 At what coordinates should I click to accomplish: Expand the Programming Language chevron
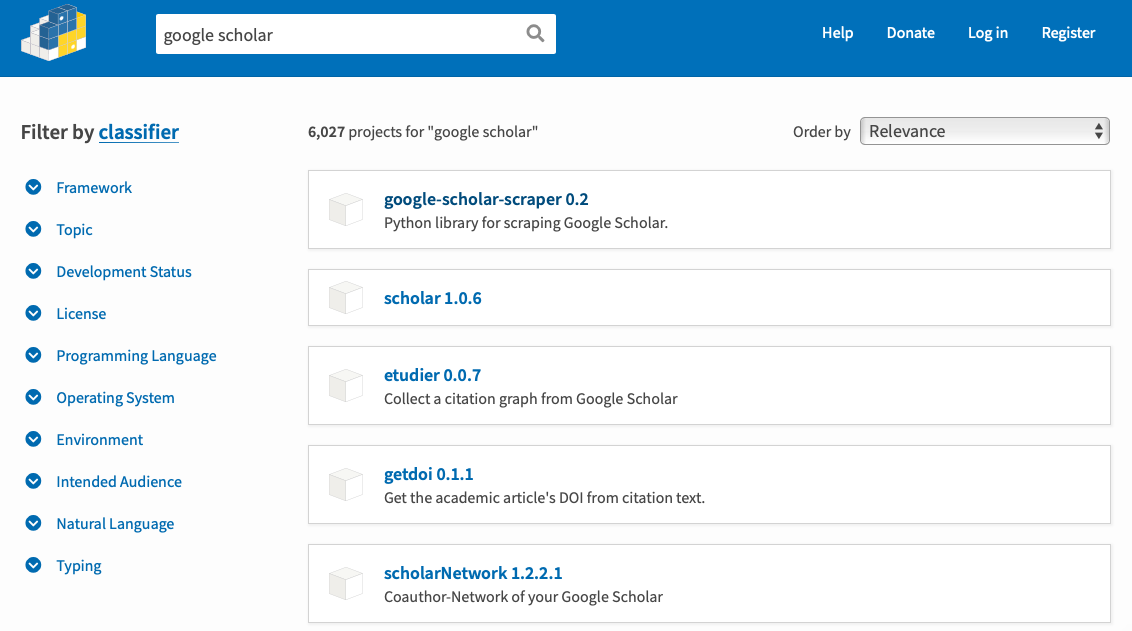pos(33,354)
